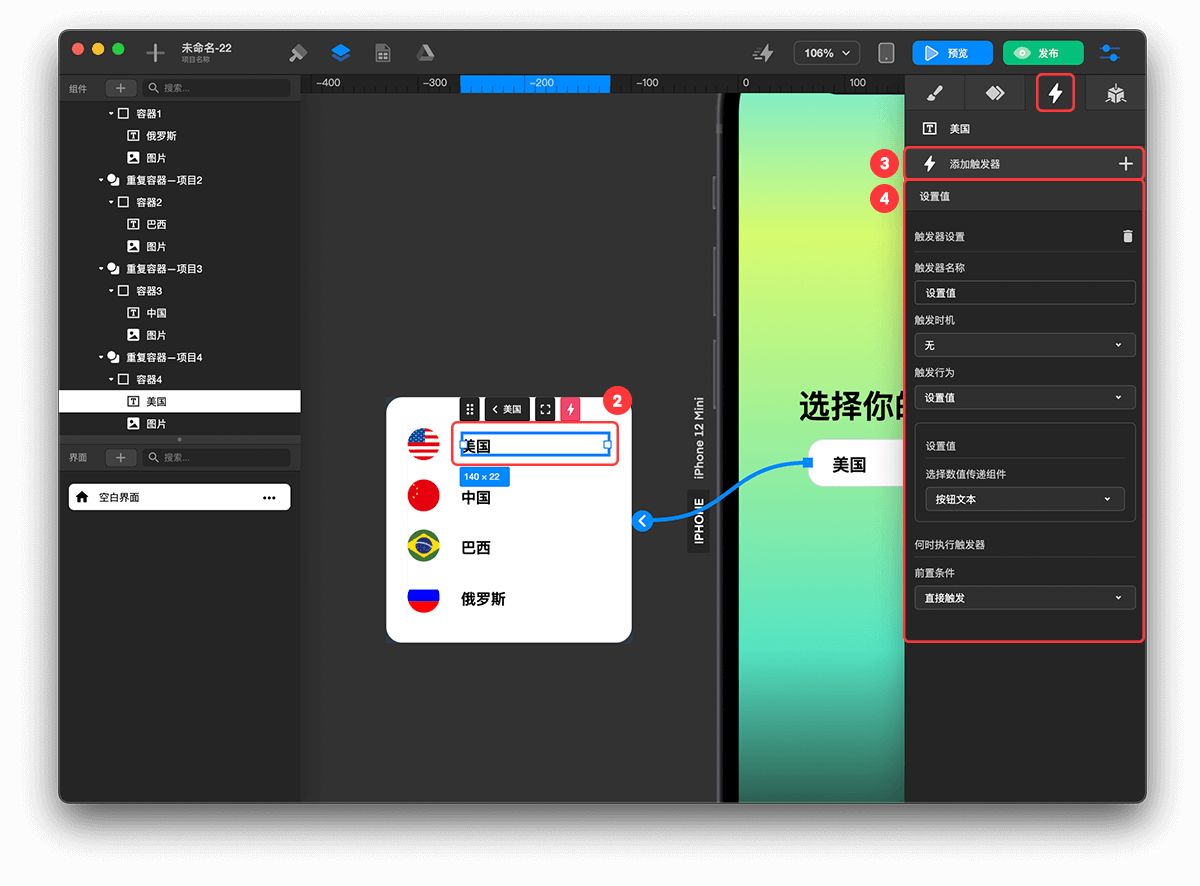Click the 美国 parent breadcrumb on canvas toolbar
Screen dimensions: 1200x886
[507, 409]
